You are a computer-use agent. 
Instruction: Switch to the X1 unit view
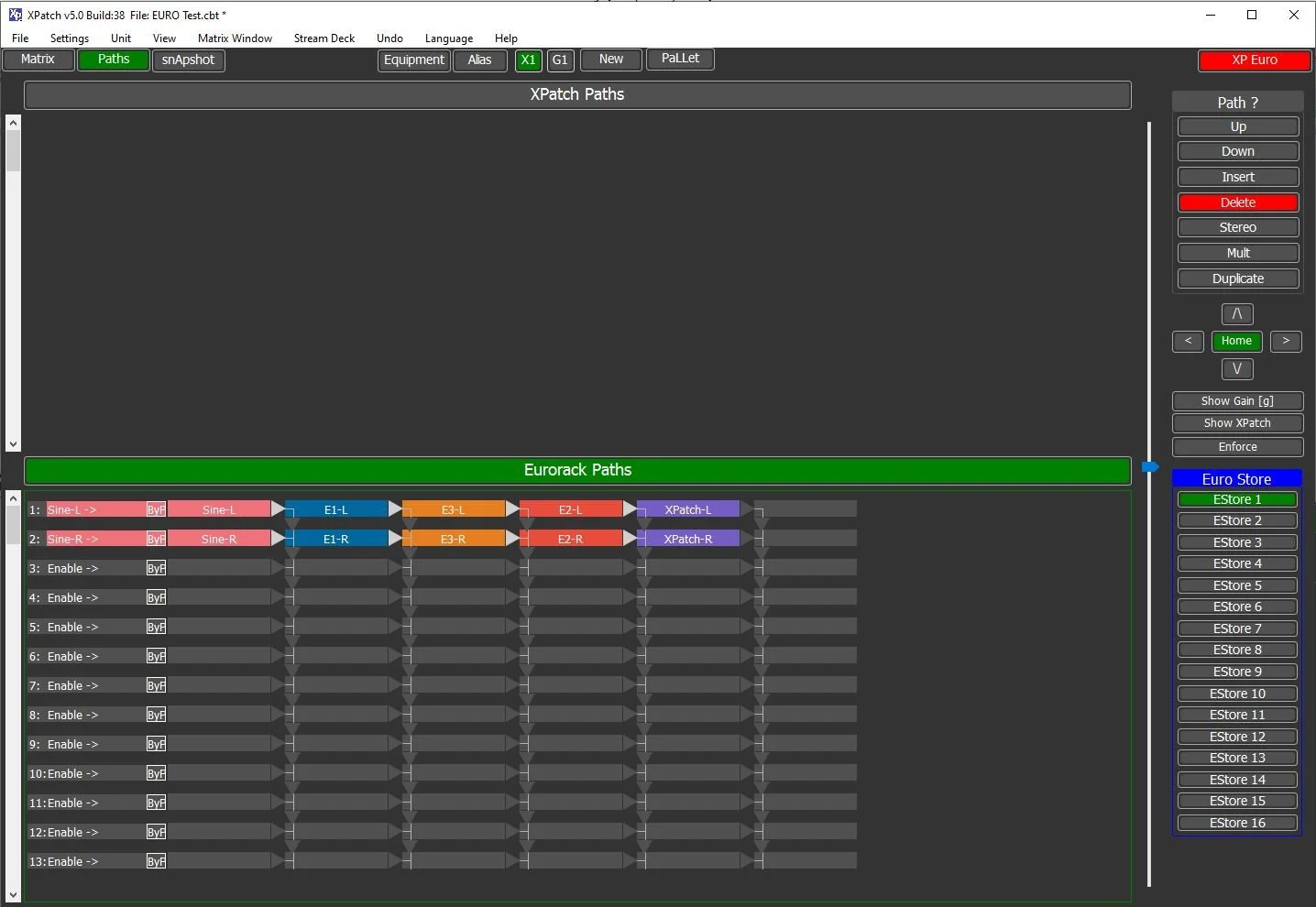(529, 60)
